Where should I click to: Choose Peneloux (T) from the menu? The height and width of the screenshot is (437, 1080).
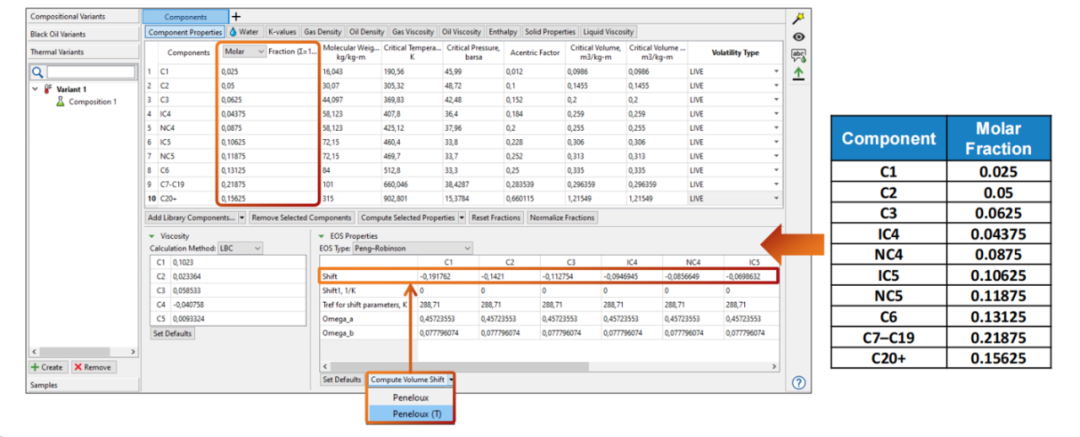coord(409,413)
